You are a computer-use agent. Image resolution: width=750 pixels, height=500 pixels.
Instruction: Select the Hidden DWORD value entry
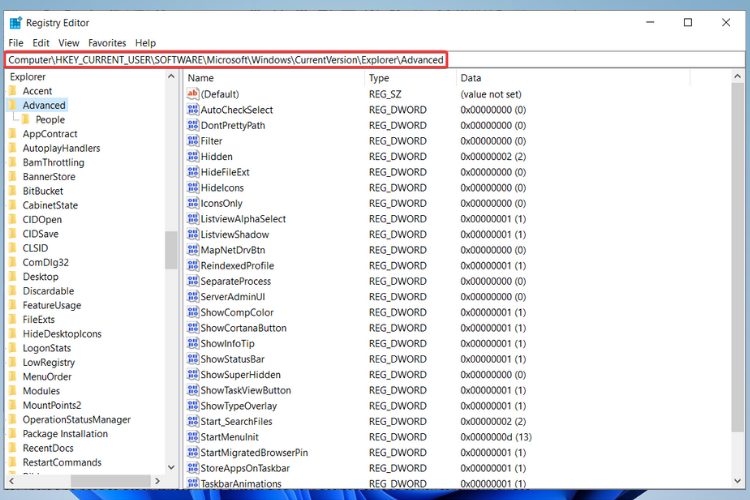pyautogui.click(x=217, y=157)
